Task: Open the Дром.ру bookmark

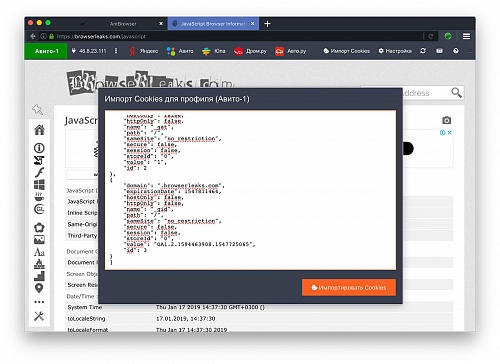Action: tap(250, 51)
